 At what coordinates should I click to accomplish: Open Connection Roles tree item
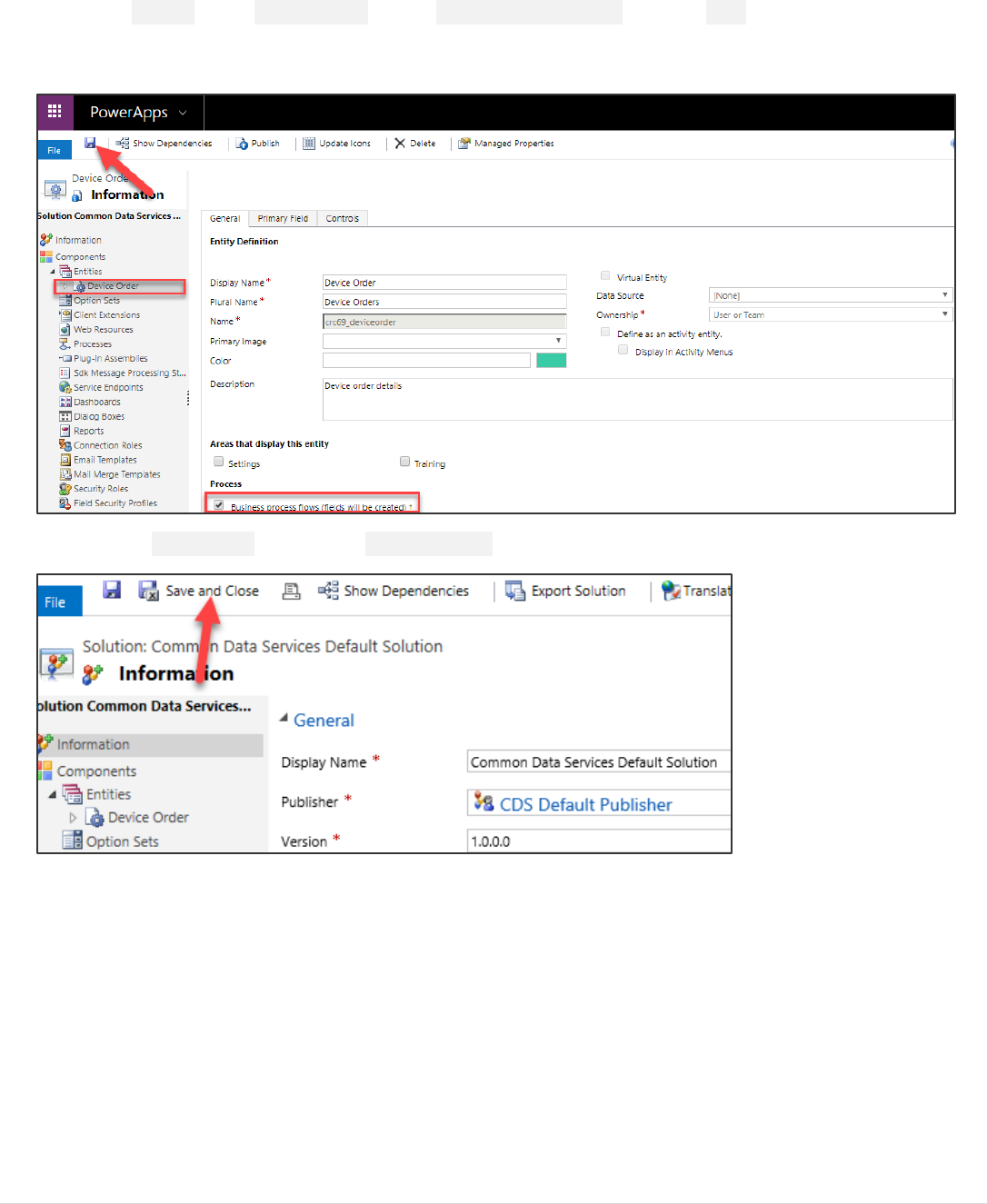click(101, 446)
